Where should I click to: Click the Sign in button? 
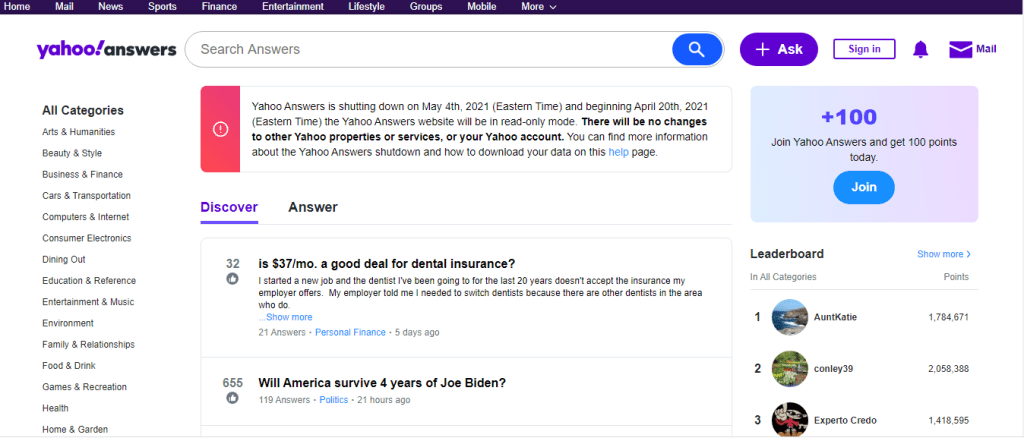864,49
